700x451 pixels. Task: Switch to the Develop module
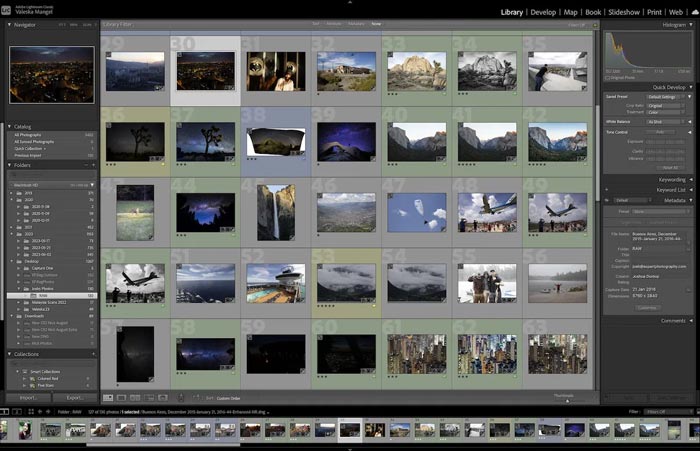pyautogui.click(x=543, y=12)
